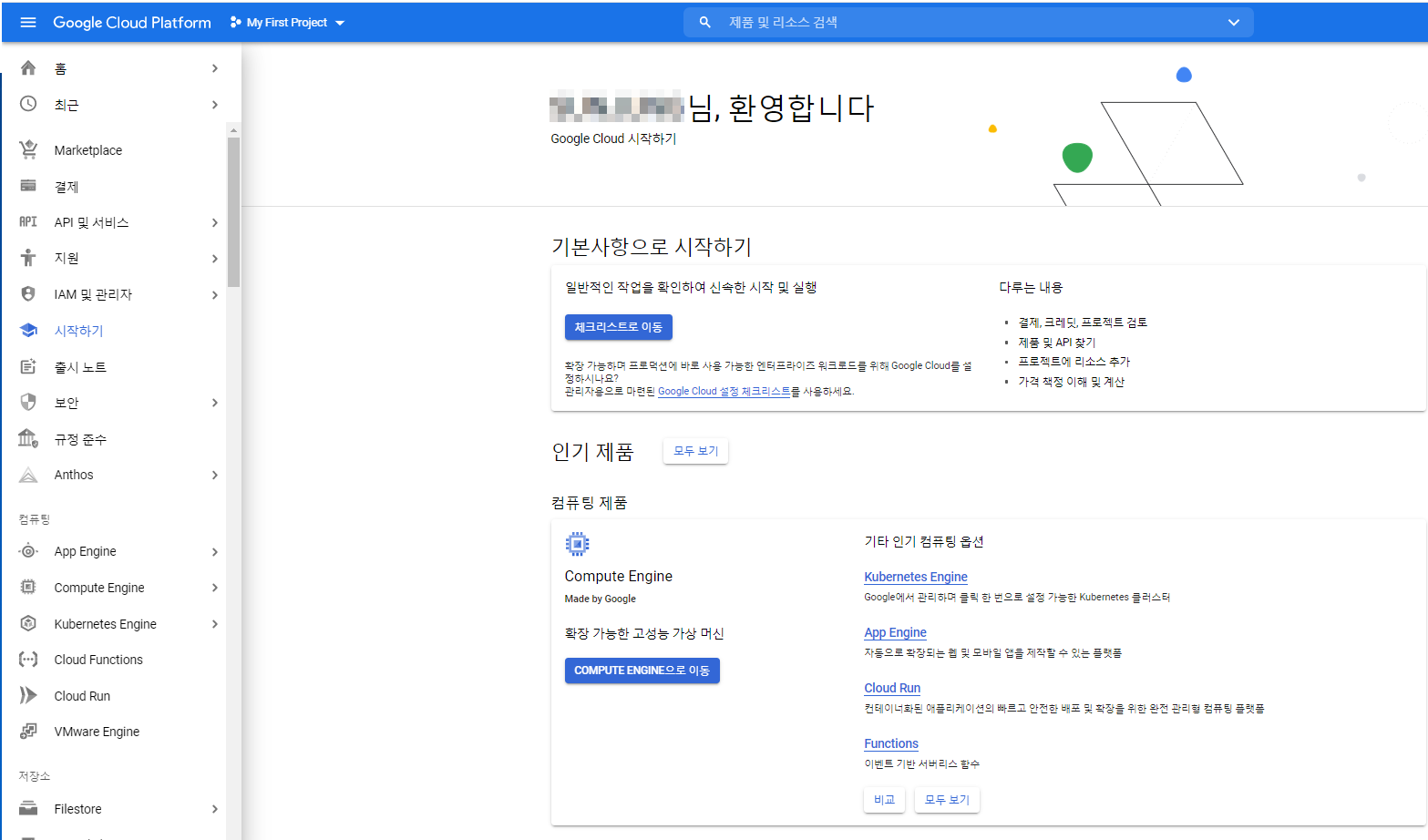
Task: Click the Compute Engine chip icon in sidebar
Action: click(28, 587)
